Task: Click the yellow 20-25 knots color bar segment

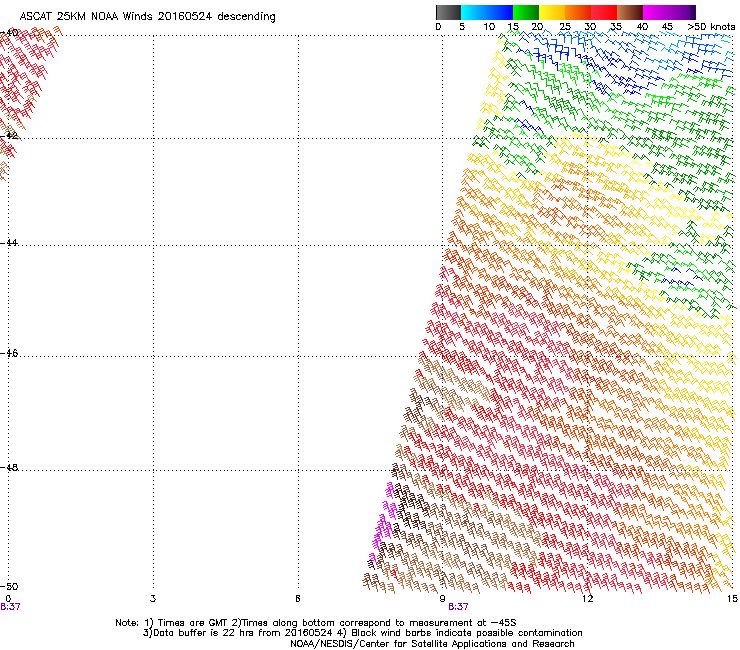Action: point(552,12)
